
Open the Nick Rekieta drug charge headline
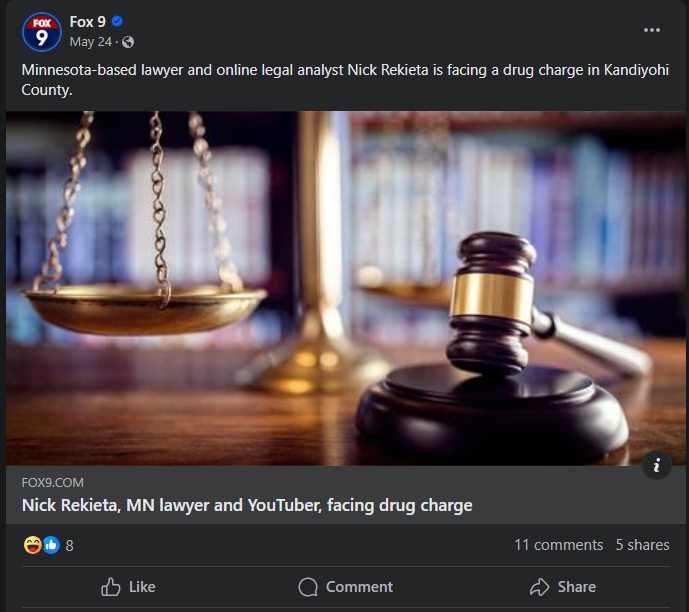(247, 505)
